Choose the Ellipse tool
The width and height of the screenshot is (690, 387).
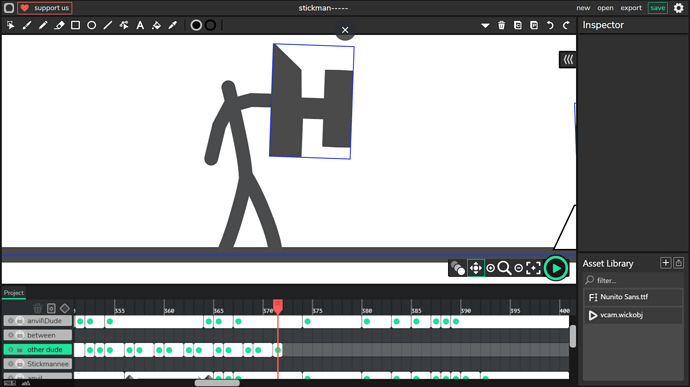click(x=92, y=25)
